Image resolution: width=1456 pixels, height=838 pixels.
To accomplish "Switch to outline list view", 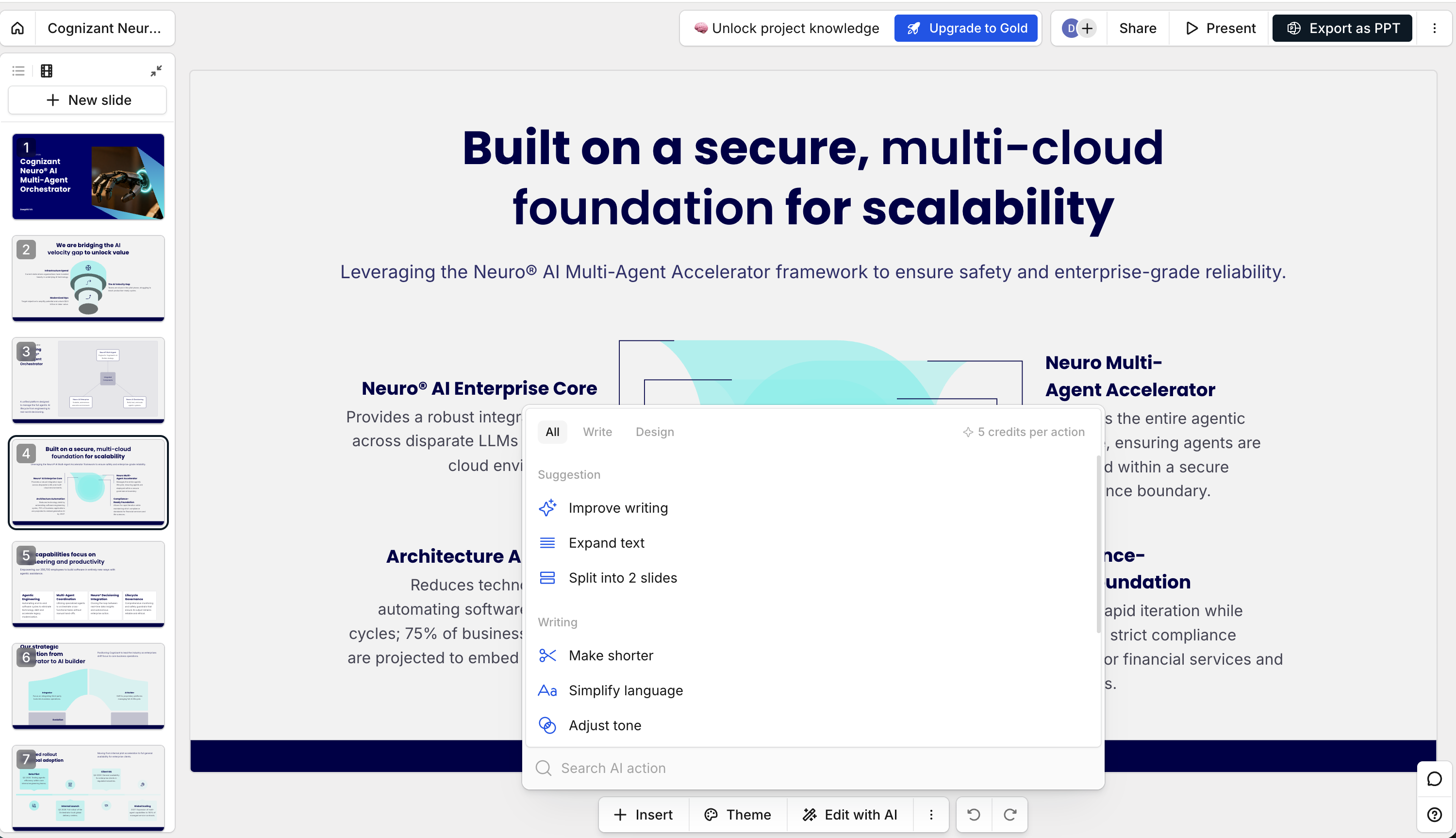I will pyautogui.click(x=18, y=71).
